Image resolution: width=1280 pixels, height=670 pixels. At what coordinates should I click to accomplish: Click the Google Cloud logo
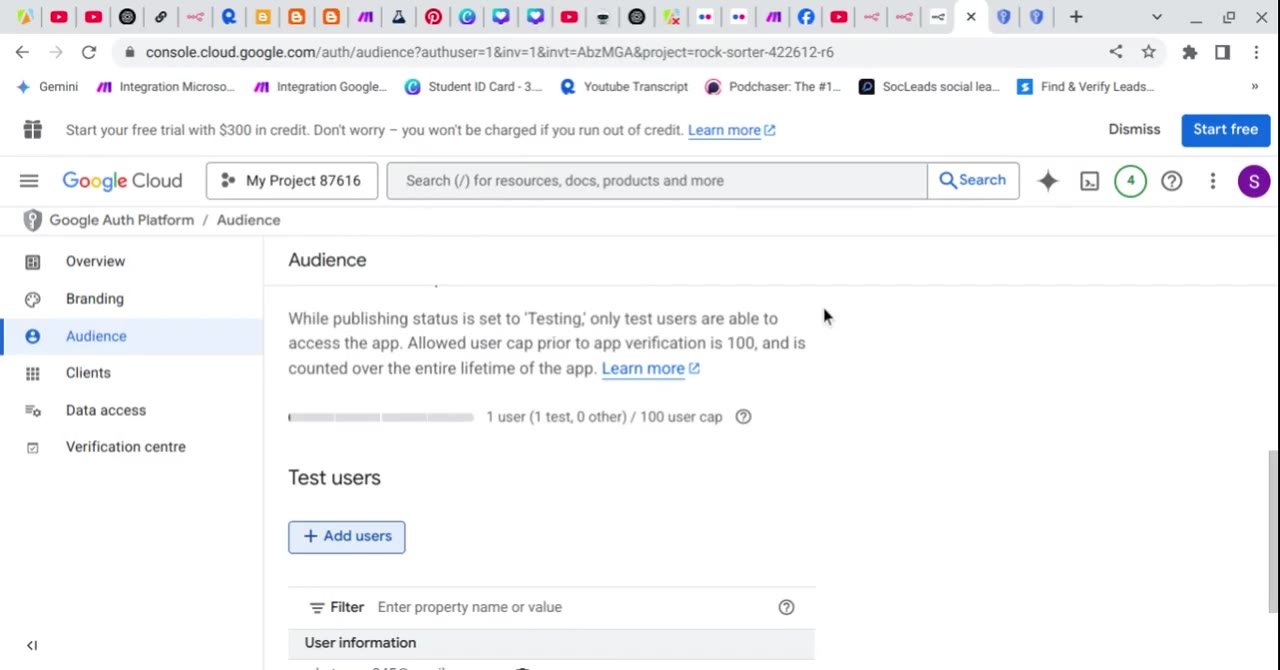point(122,181)
